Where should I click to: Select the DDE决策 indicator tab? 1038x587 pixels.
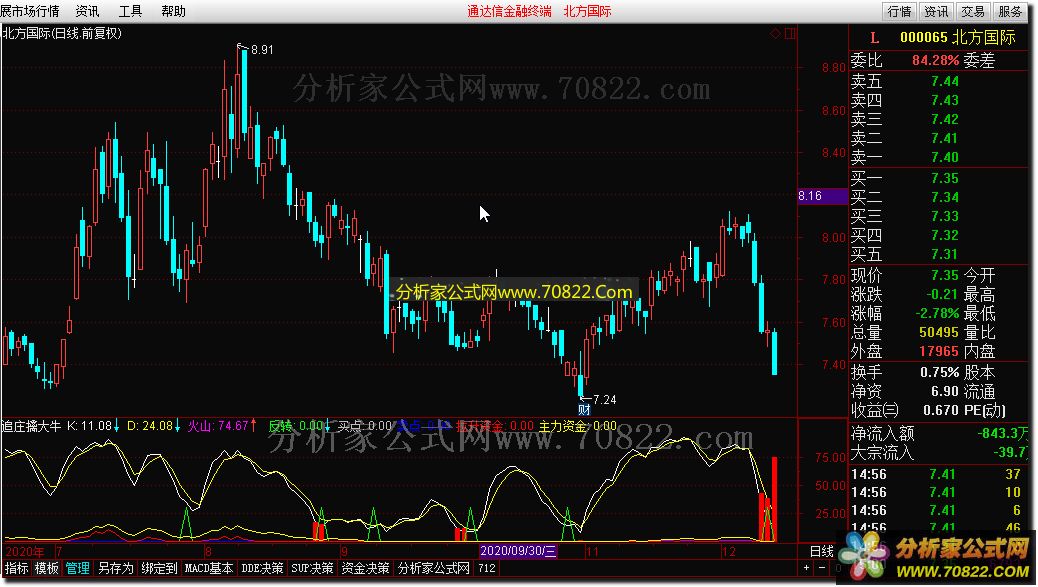262,568
